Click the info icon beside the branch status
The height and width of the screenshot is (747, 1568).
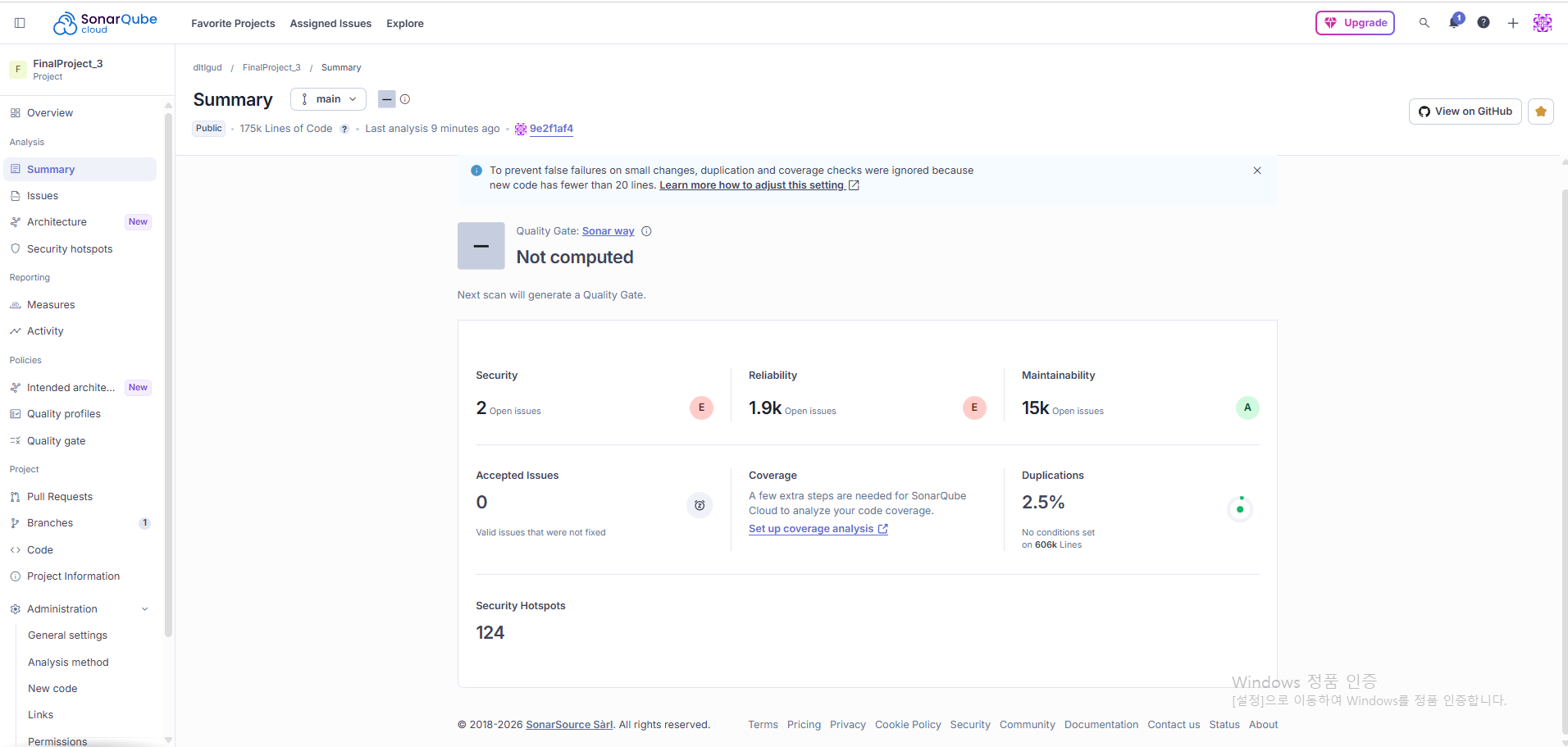click(x=405, y=99)
